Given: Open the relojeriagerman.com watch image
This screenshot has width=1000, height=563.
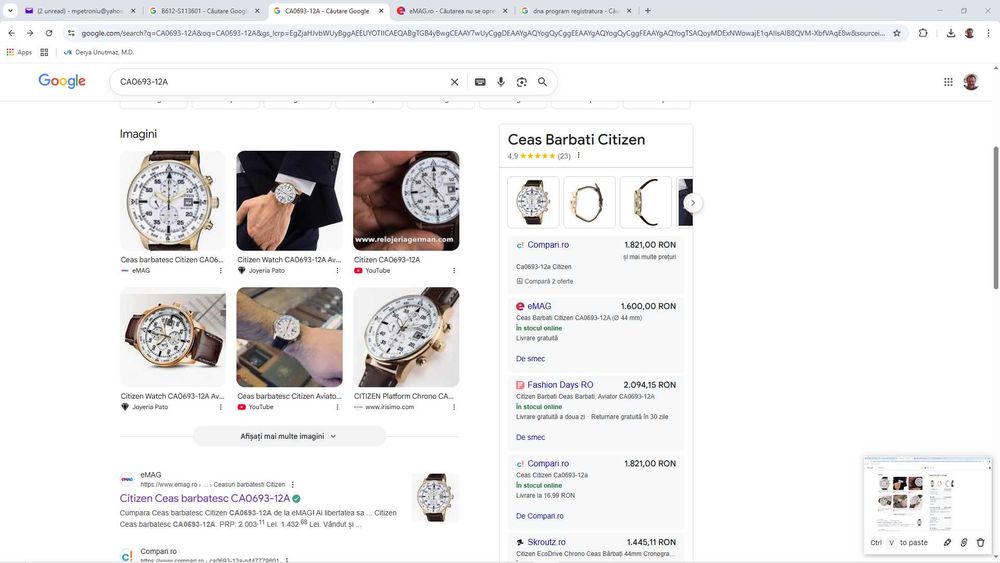Looking at the screenshot, I should 406,201.
